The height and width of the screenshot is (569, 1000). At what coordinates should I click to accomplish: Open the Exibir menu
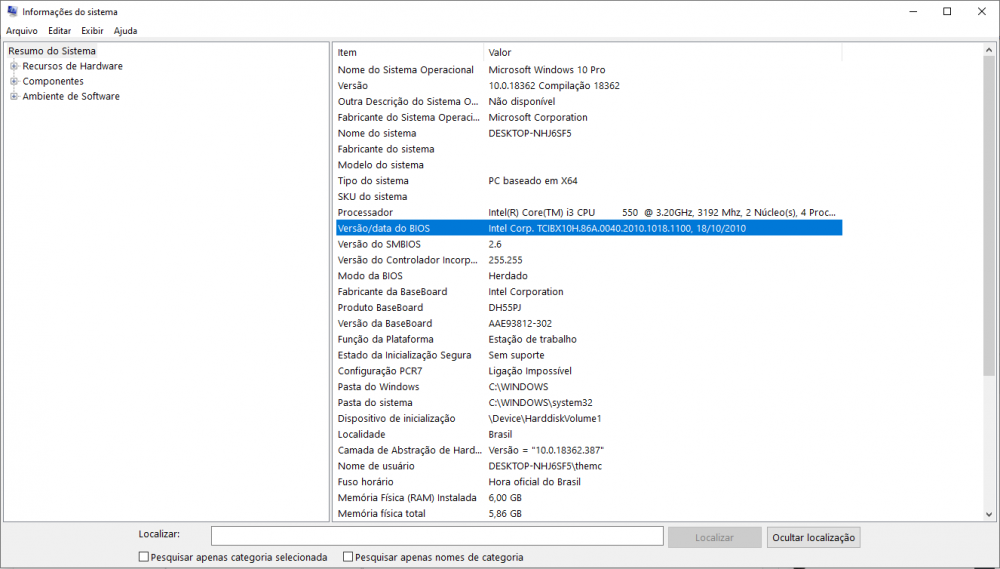(92, 31)
